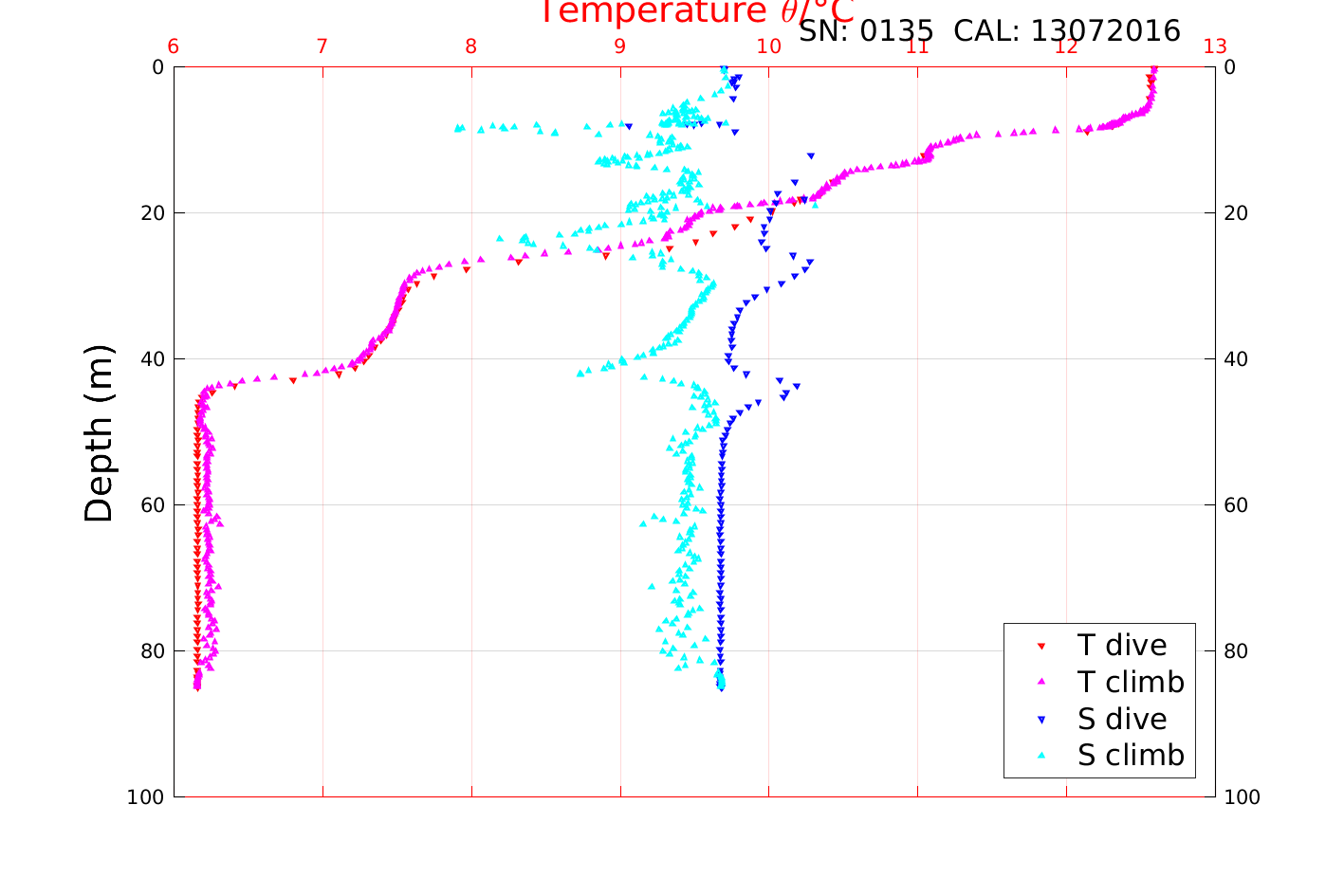Click the right depth axis "20" tick label
This screenshot has width=1344, height=896.
coord(1236,213)
